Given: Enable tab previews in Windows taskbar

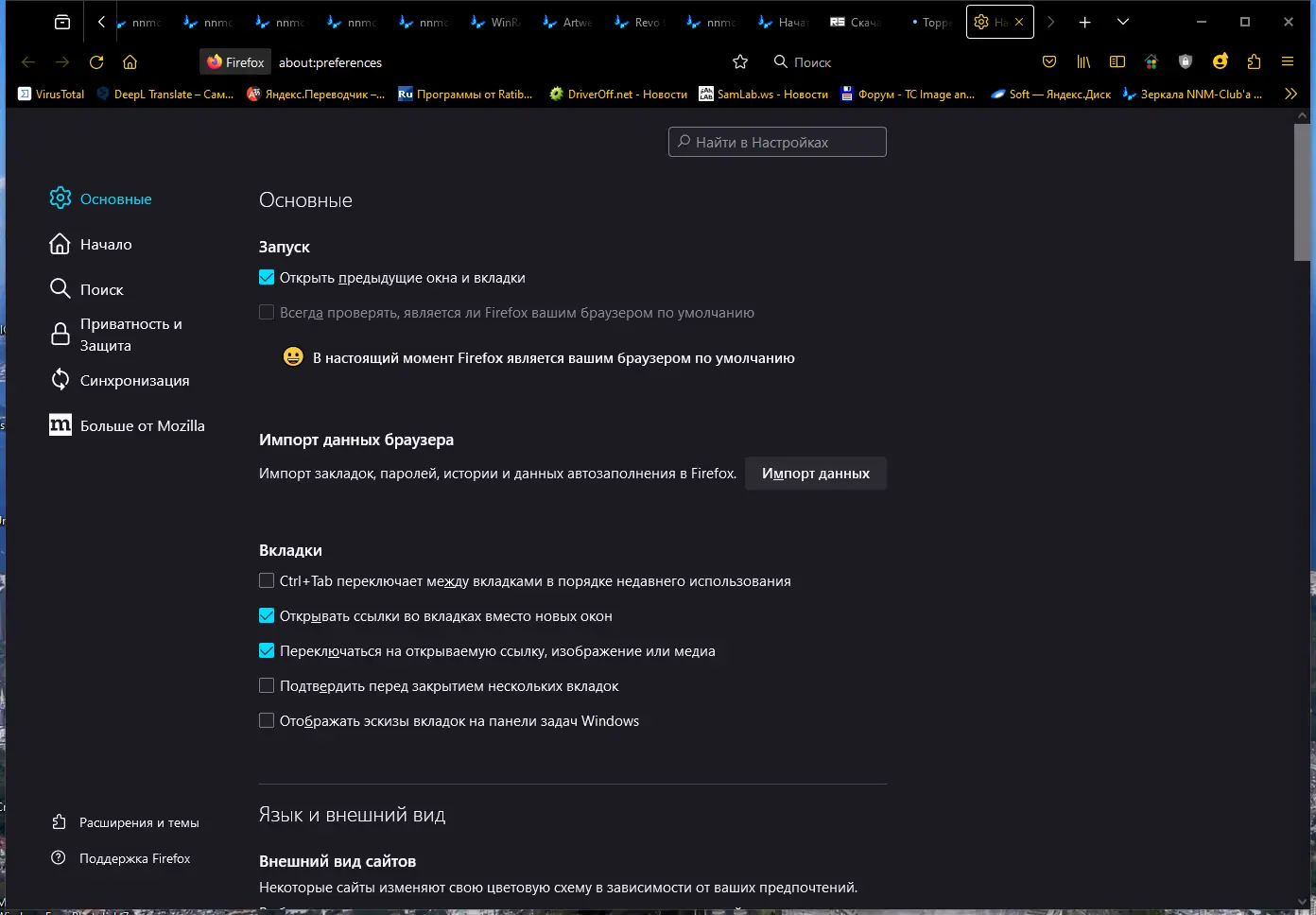Looking at the screenshot, I should point(267,719).
